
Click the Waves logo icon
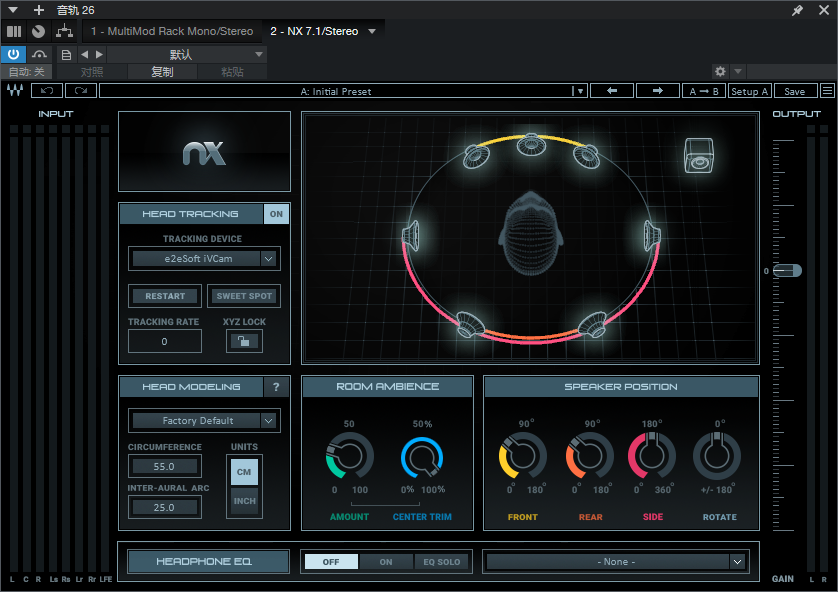[x=15, y=91]
